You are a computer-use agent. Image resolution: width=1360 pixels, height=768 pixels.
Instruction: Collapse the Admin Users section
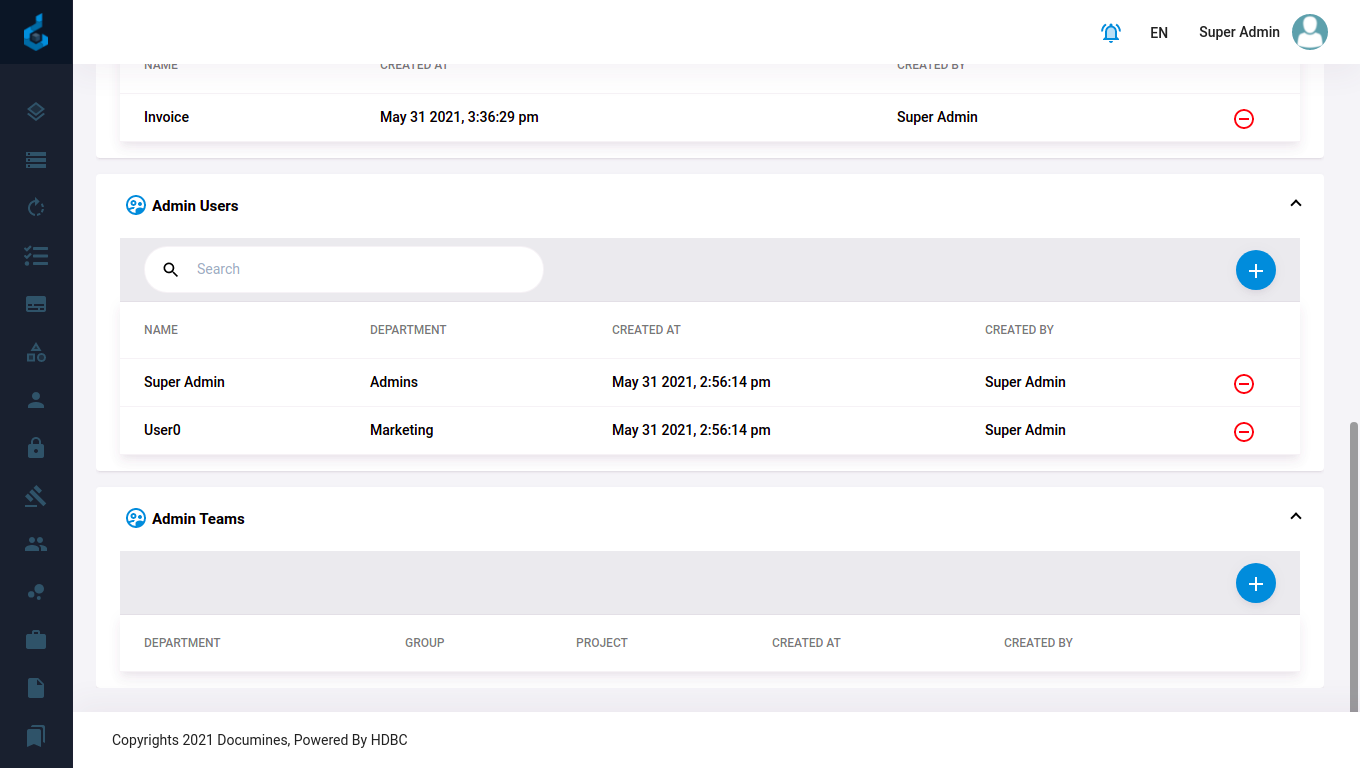(x=1295, y=204)
